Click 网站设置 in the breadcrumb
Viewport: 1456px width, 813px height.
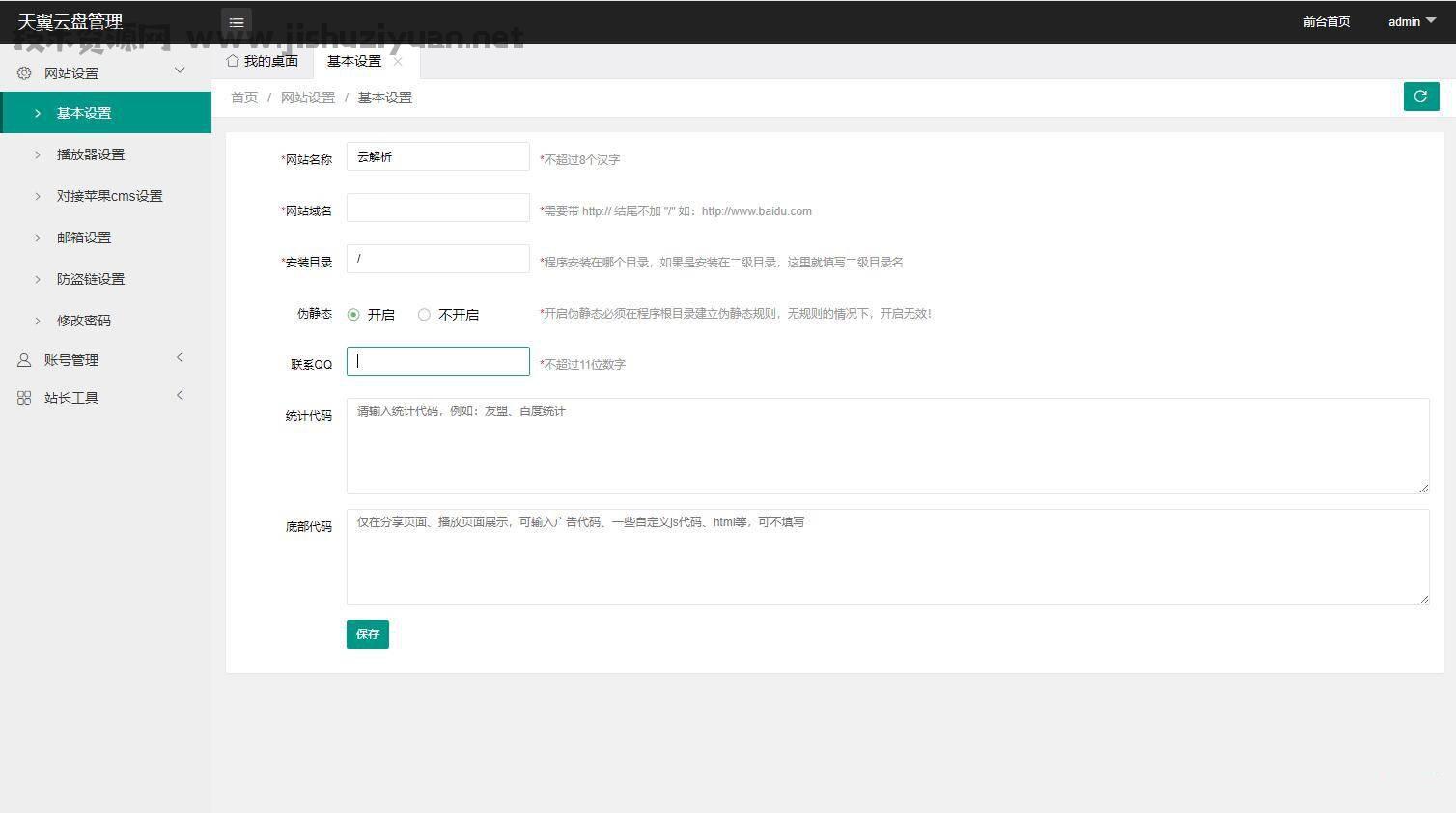click(308, 98)
